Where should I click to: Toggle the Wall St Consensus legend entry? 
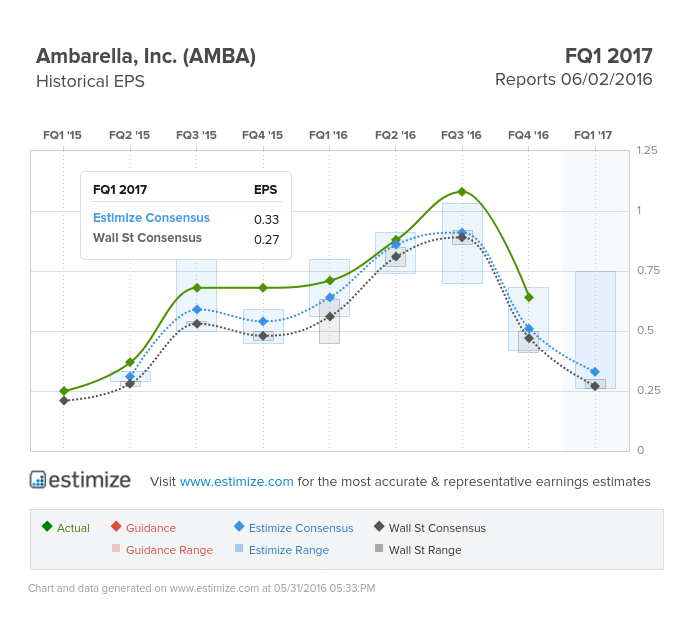(x=430, y=527)
